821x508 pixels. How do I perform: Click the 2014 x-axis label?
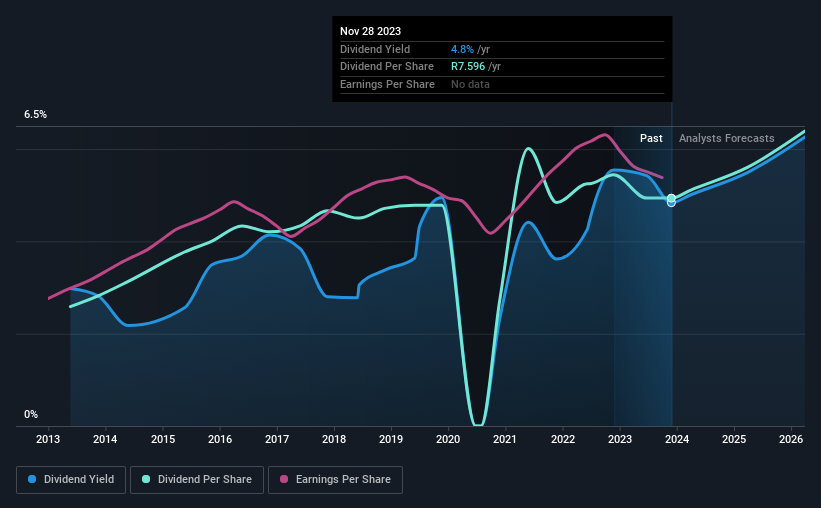click(x=105, y=439)
